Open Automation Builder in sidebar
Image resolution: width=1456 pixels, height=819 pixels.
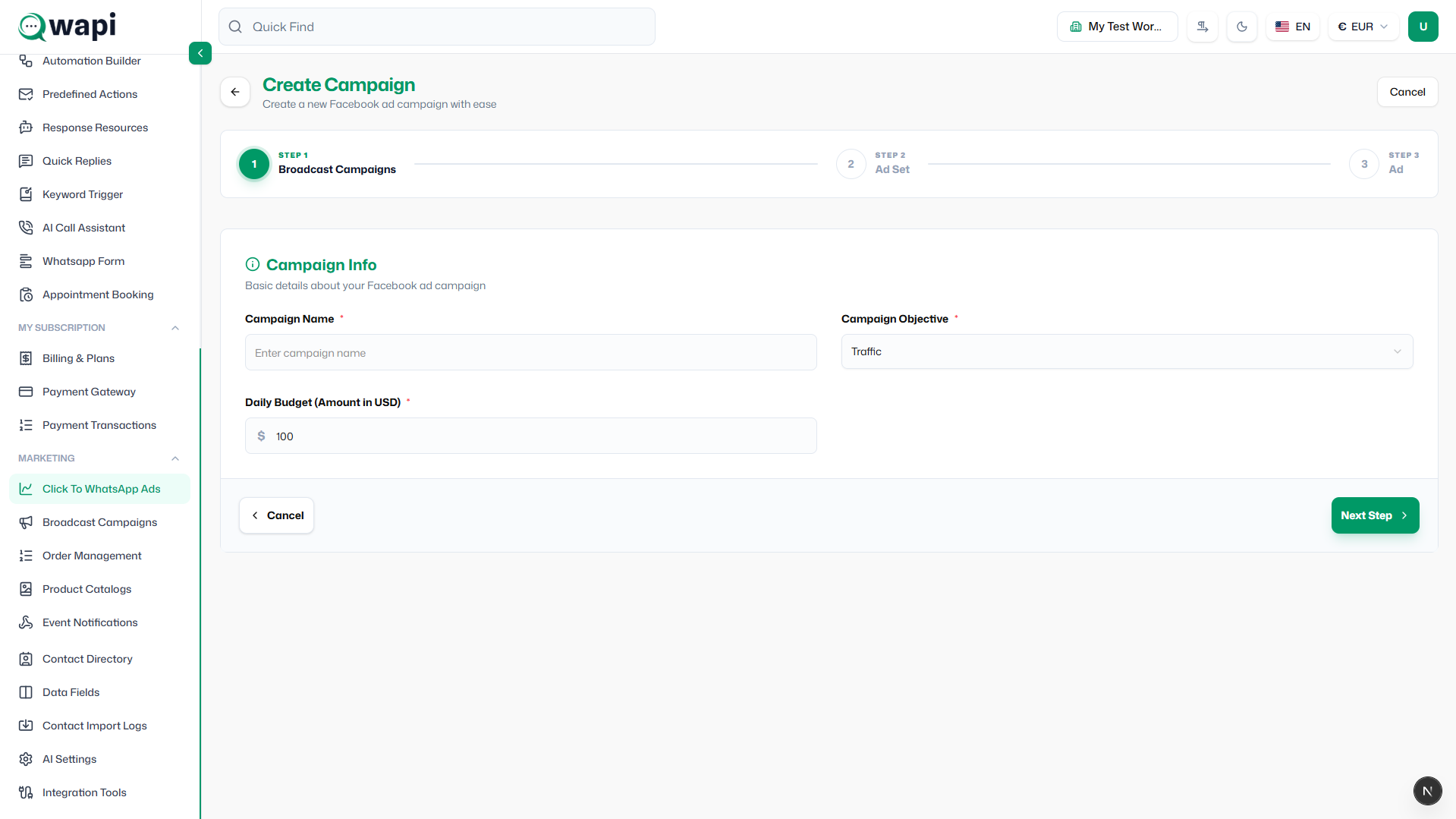click(99, 61)
